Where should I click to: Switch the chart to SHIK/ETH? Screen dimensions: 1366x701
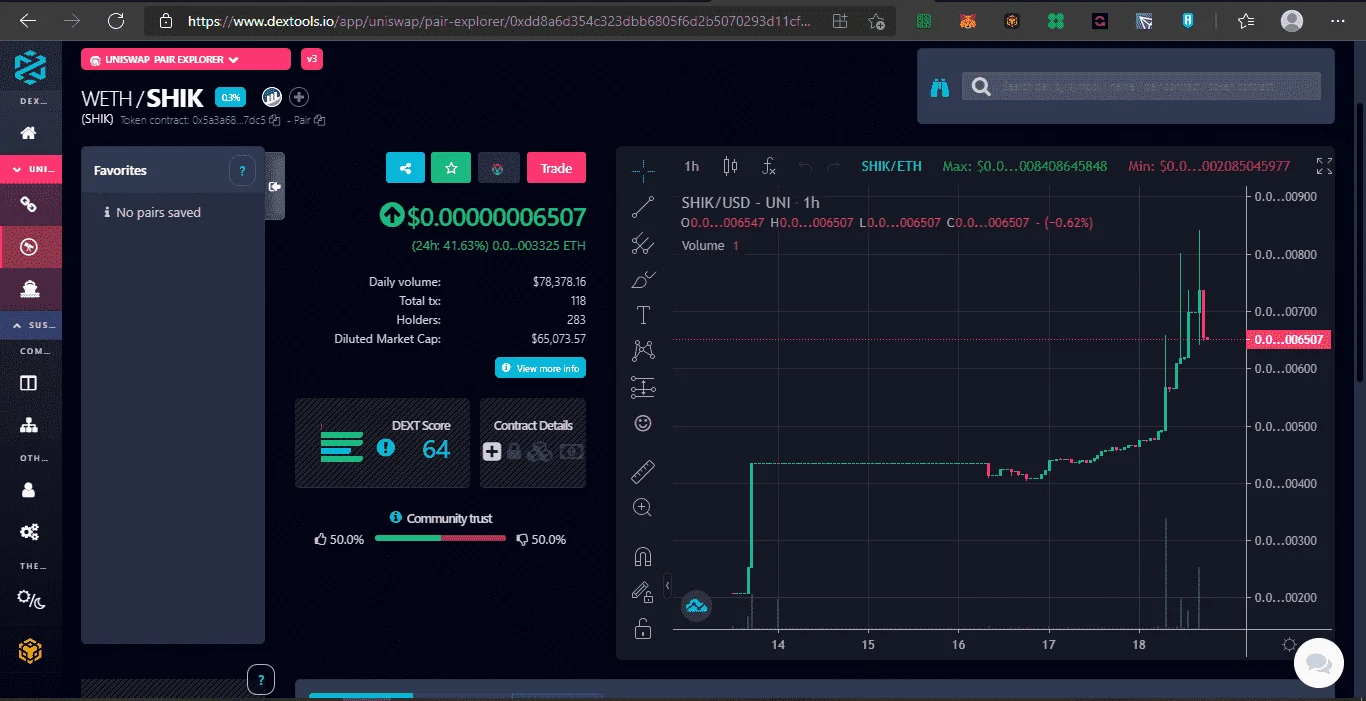pyautogui.click(x=891, y=166)
